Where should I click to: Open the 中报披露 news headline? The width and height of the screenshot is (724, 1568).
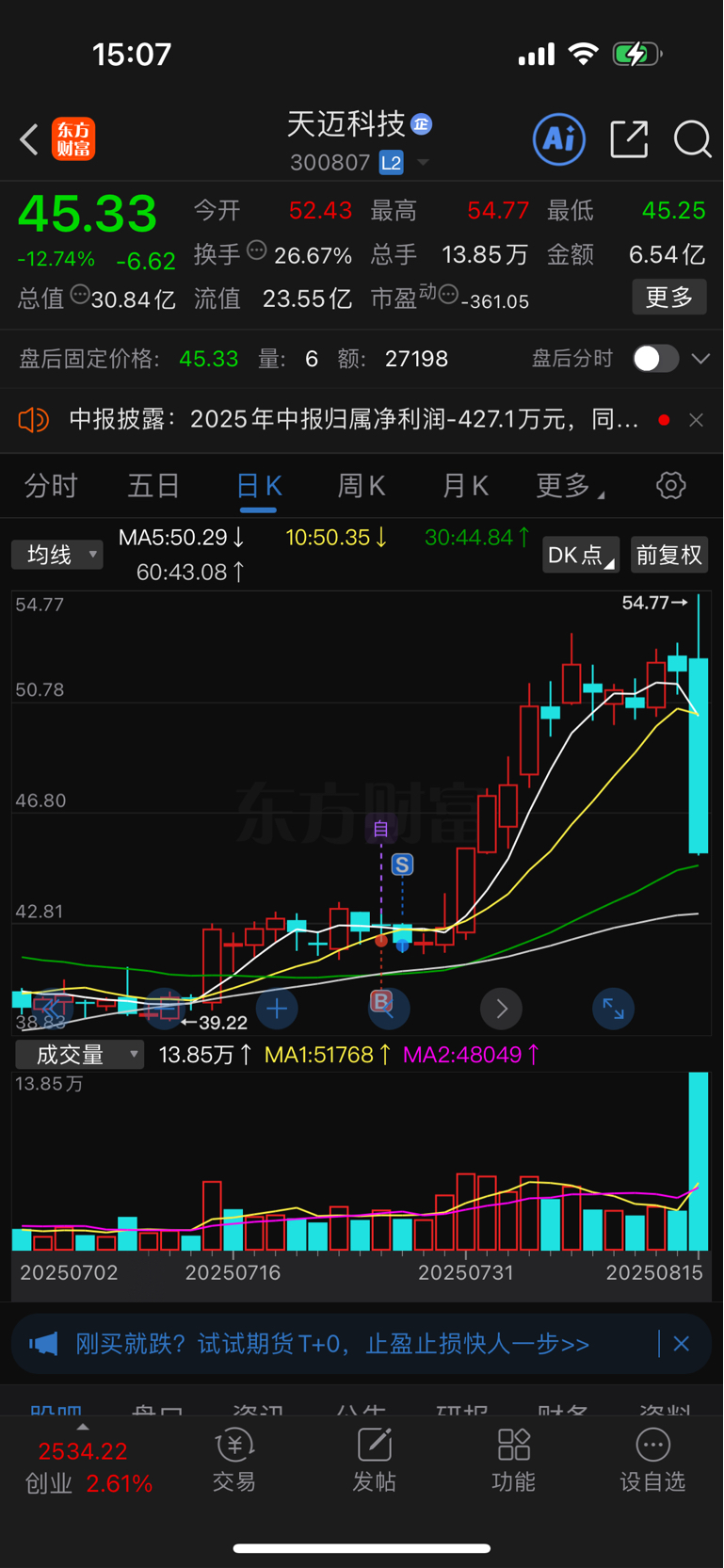354,420
